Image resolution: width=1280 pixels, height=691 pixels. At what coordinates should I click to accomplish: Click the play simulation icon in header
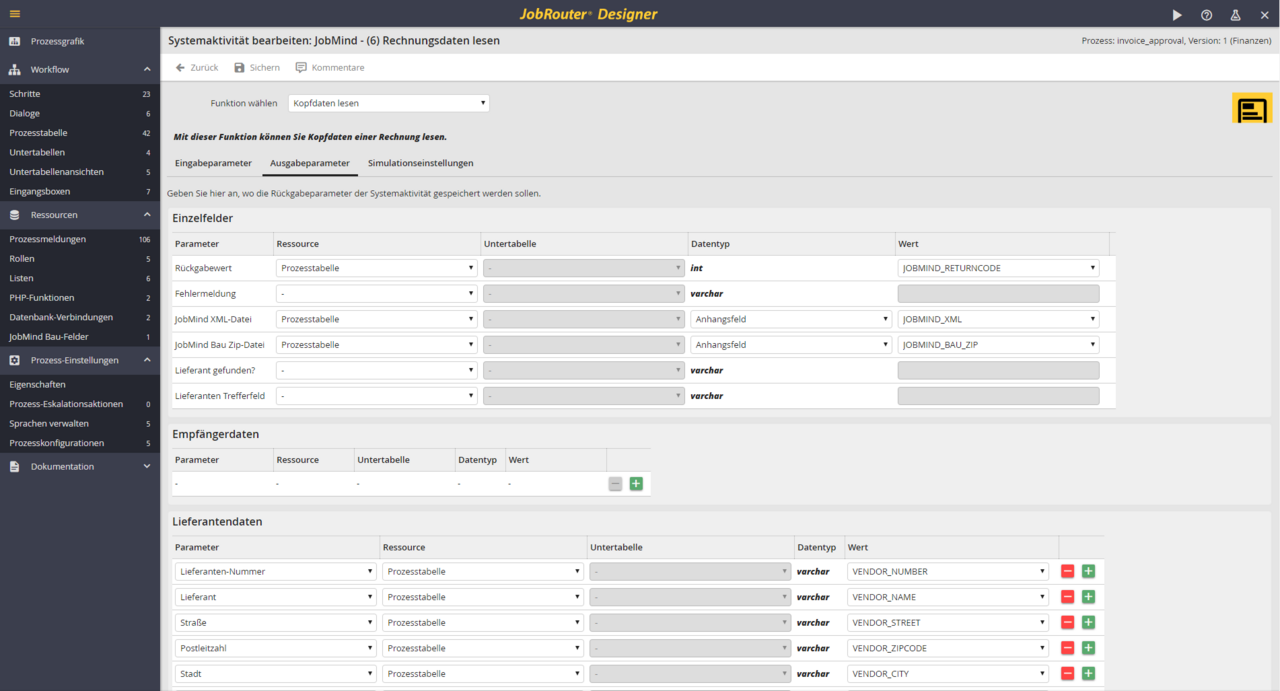point(1177,15)
